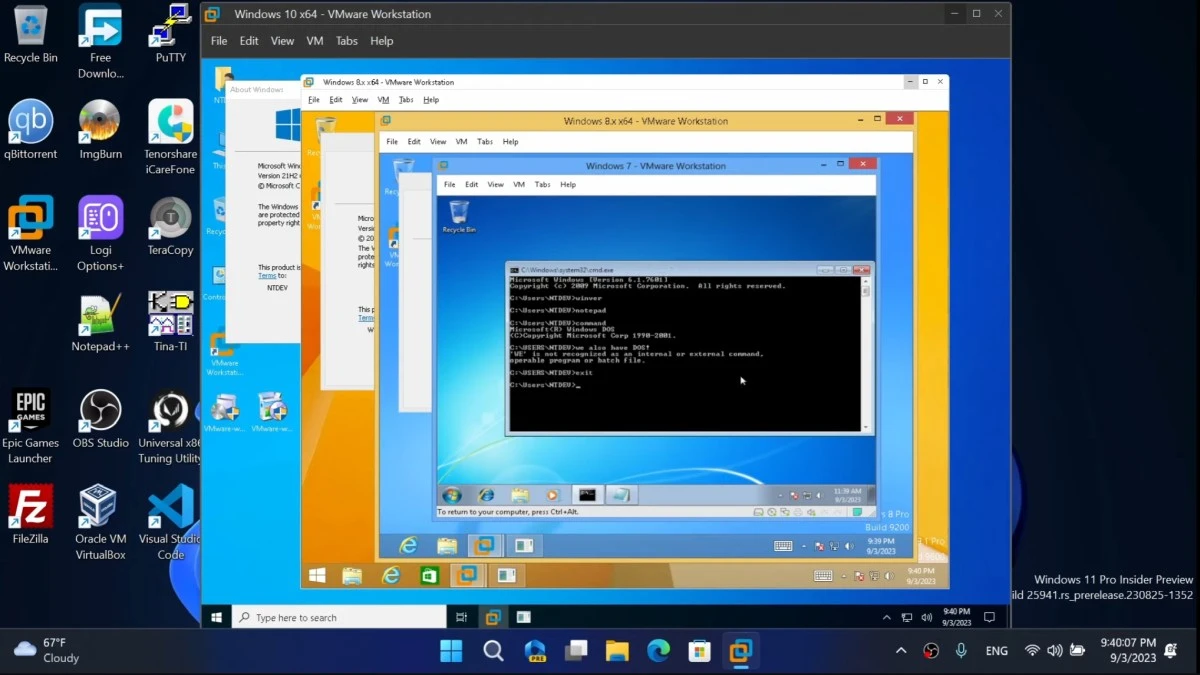1200x675 pixels.
Task: Open the OBS Studio desktop shortcut
Action: (x=100, y=412)
